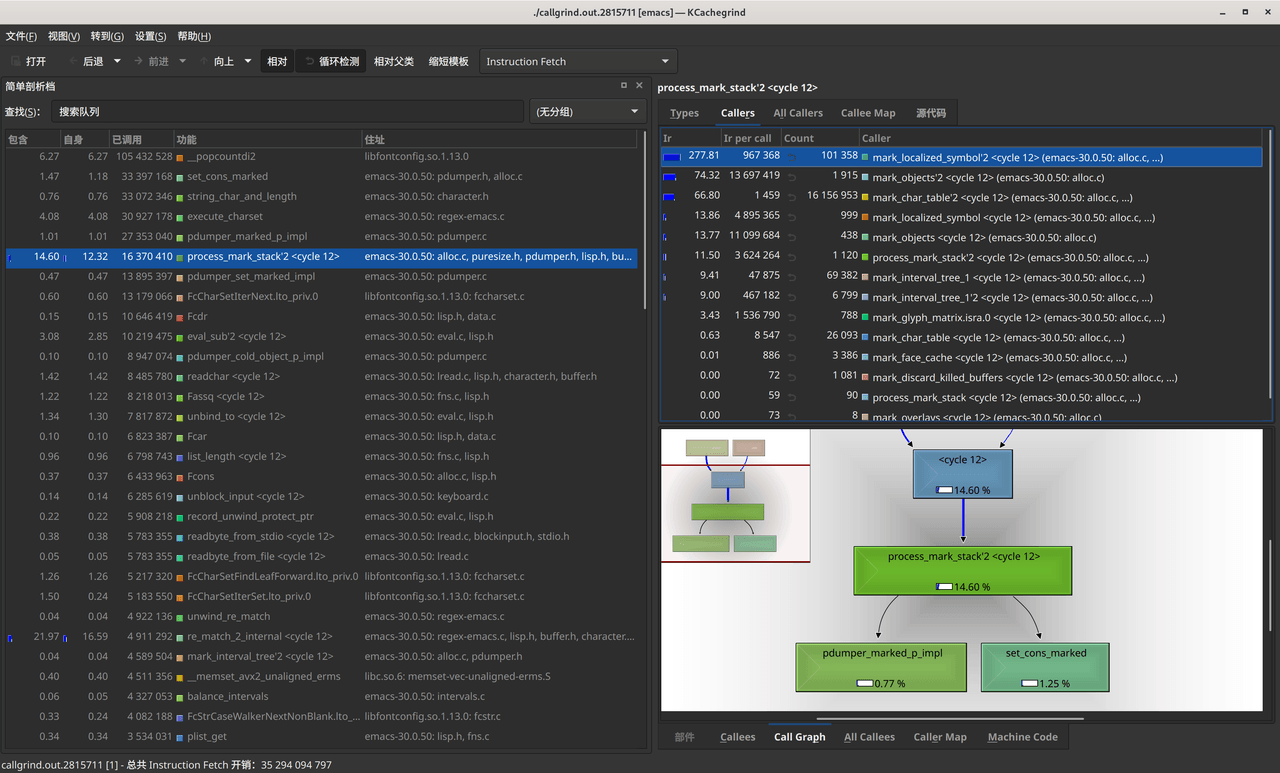Open the (无分组) grouping dropdown

(x=586, y=112)
